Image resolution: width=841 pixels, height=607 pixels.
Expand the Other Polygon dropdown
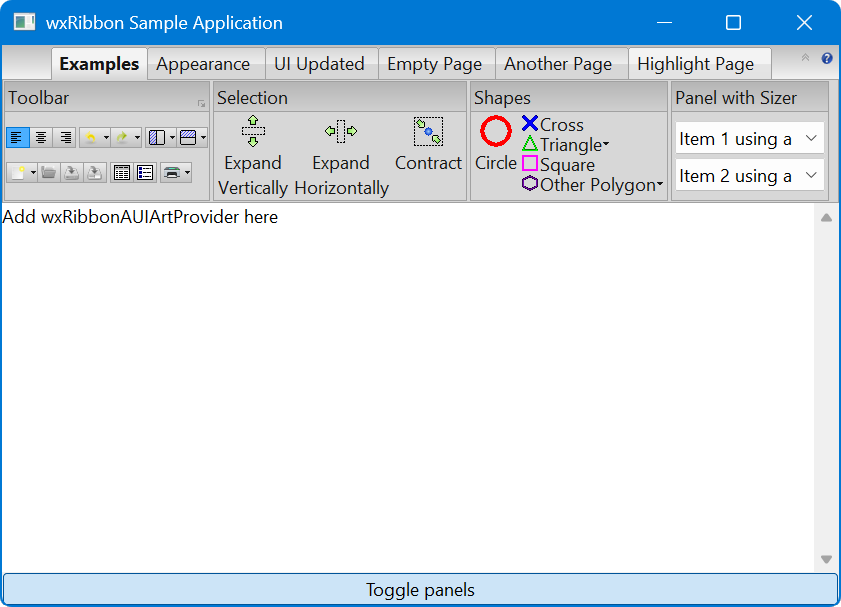click(x=660, y=185)
